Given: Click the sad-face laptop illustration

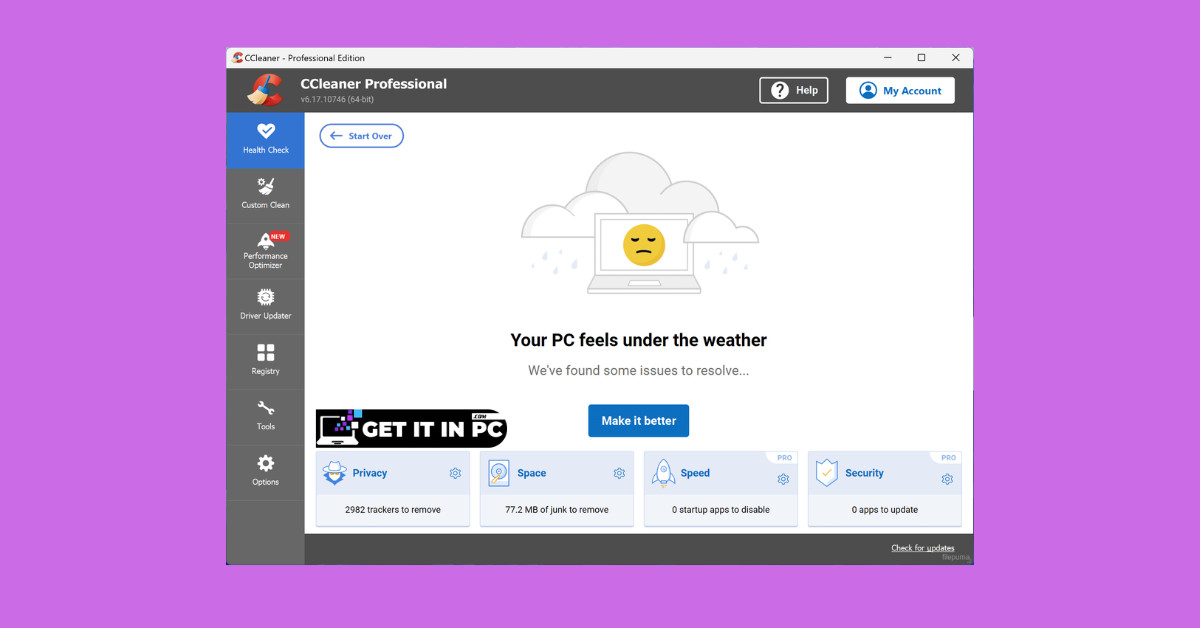Looking at the screenshot, I should [640, 224].
